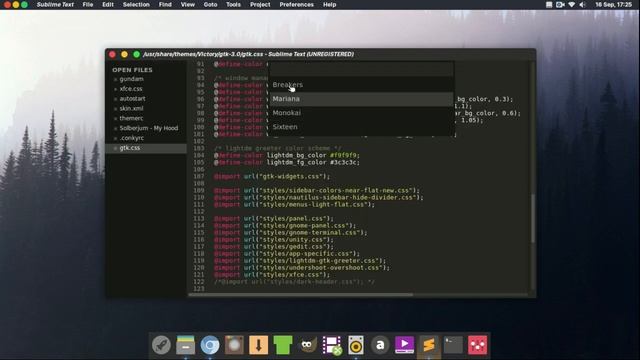Open the Preferences menu
Image resolution: width=640 pixels, height=360 pixels.
[x=296, y=4]
